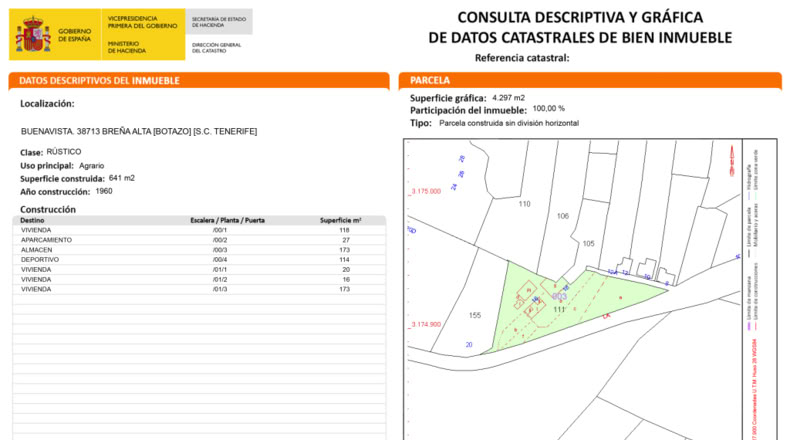
Task: Click the '/00/2' cell
Action: click(x=220, y=240)
